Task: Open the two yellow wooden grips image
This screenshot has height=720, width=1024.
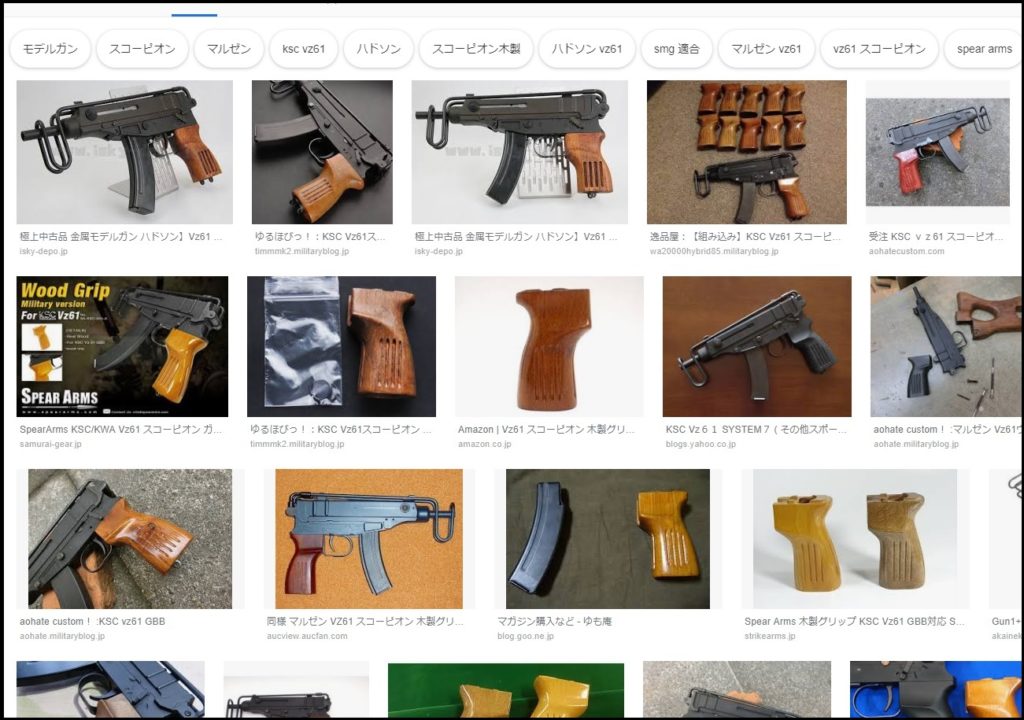Action: click(x=854, y=539)
